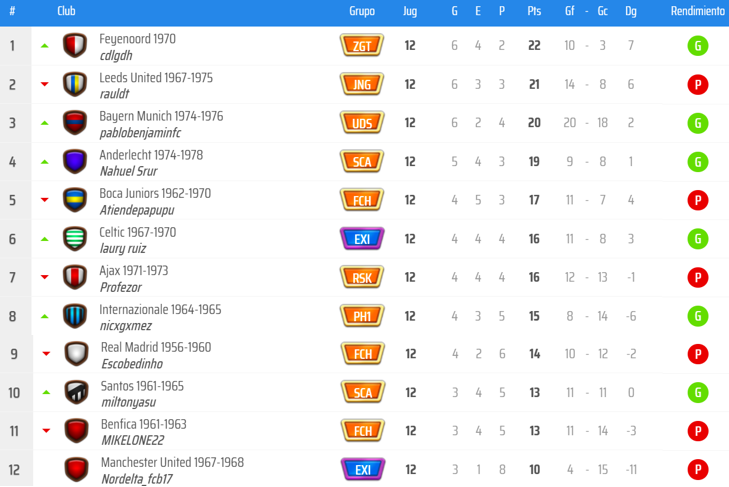Click the red P result circle for Leeds United
Viewport: 729px width, 487px height.
coord(697,84)
